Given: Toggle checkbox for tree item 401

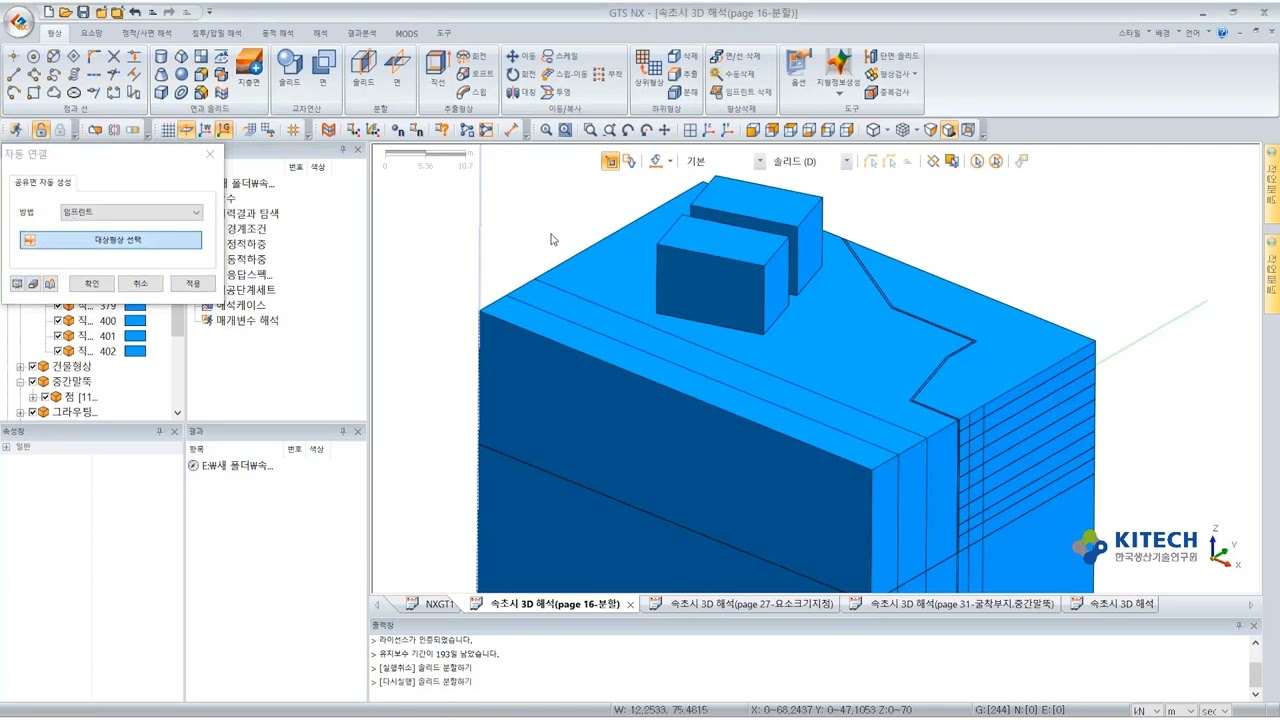Looking at the screenshot, I should [x=57, y=336].
